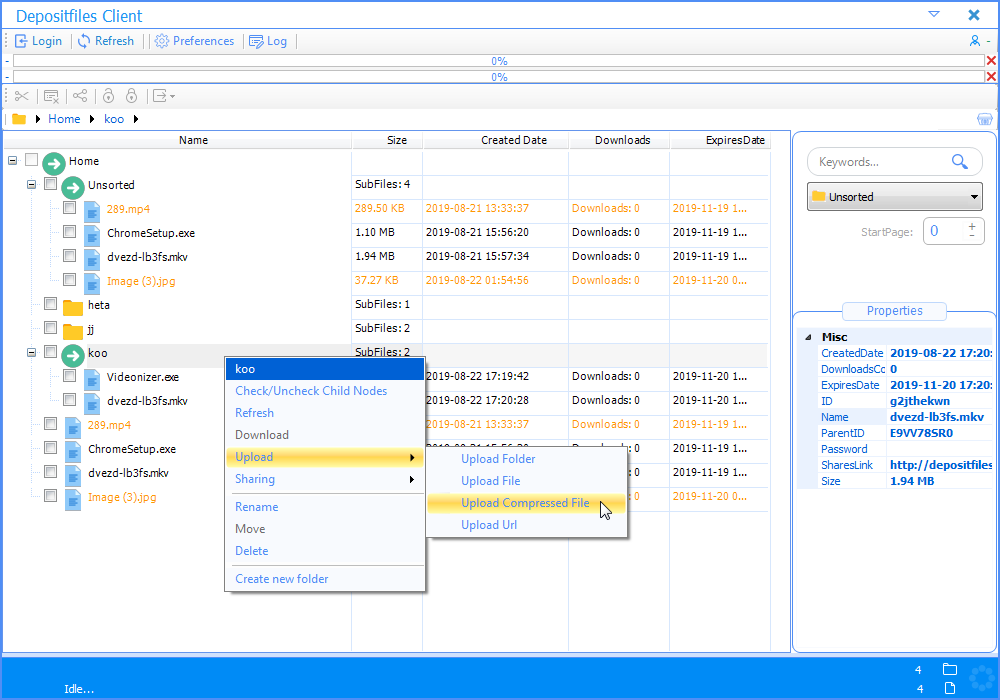Click the magnifier search icon
Screen dimensions: 1000x700
point(960,161)
